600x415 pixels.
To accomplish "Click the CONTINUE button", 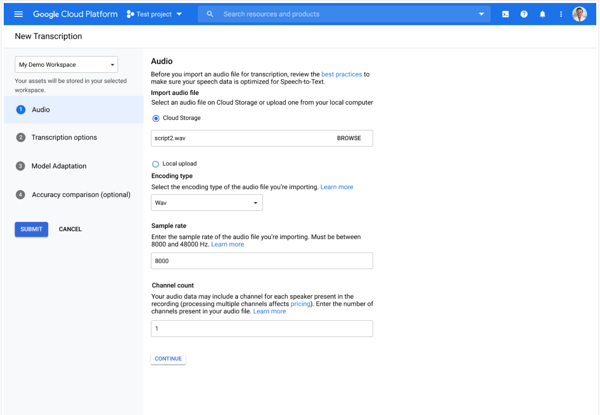I will pos(168,359).
